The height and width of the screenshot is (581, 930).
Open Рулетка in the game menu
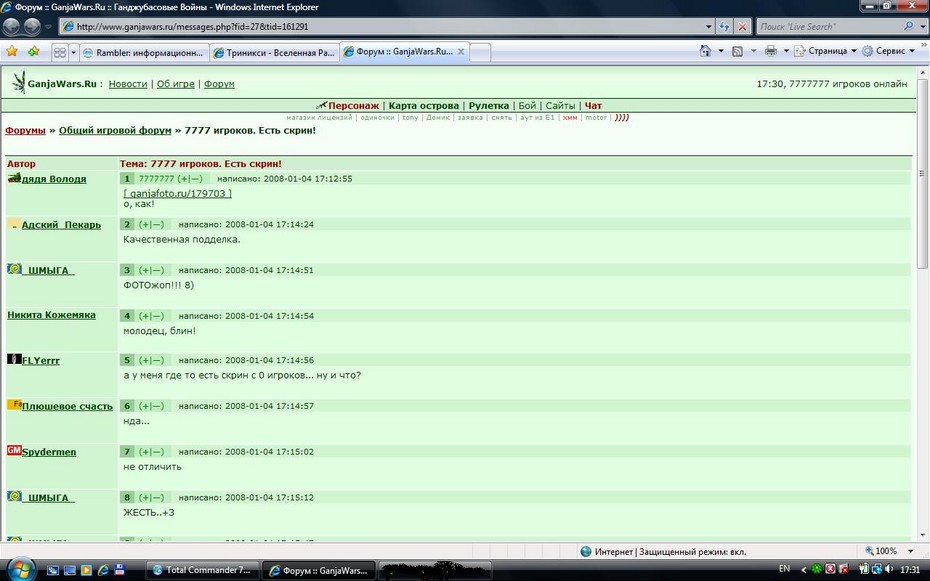pyautogui.click(x=489, y=106)
